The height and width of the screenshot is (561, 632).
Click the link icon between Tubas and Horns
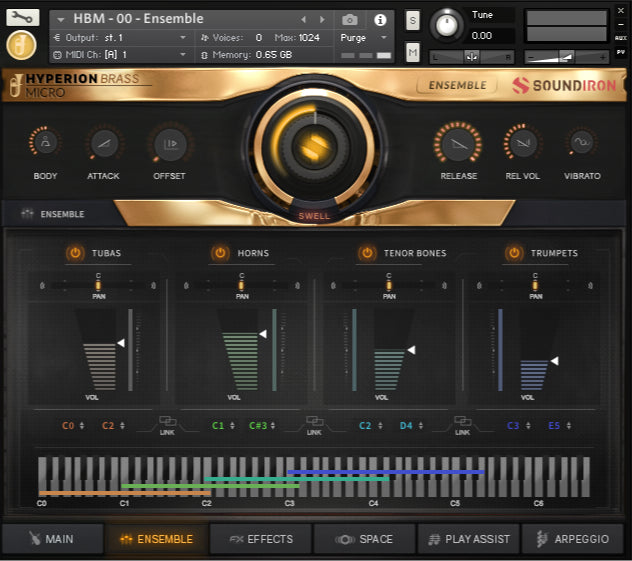click(x=167, y=423)
